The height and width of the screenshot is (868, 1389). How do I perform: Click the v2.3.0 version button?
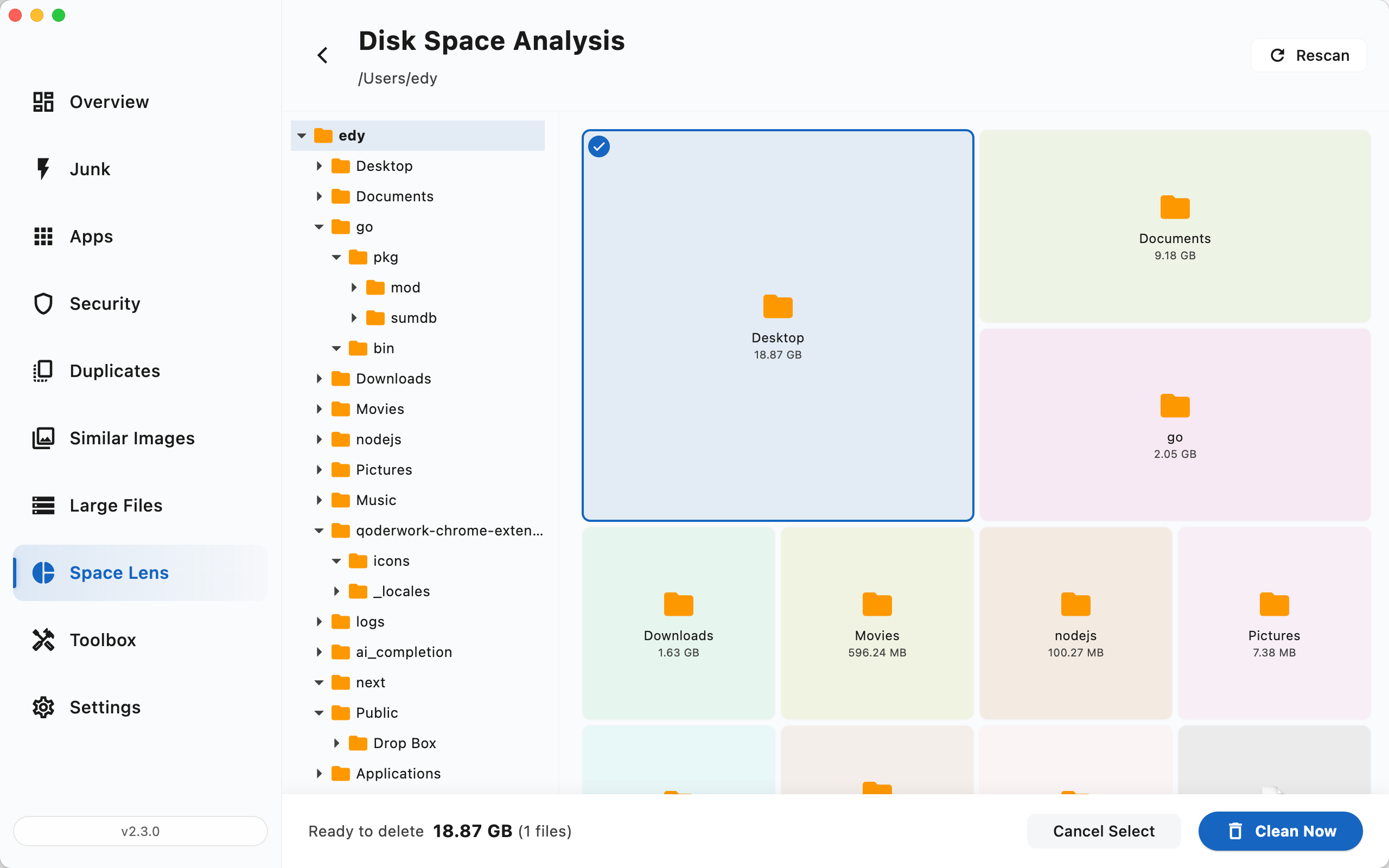click(140, 831)
